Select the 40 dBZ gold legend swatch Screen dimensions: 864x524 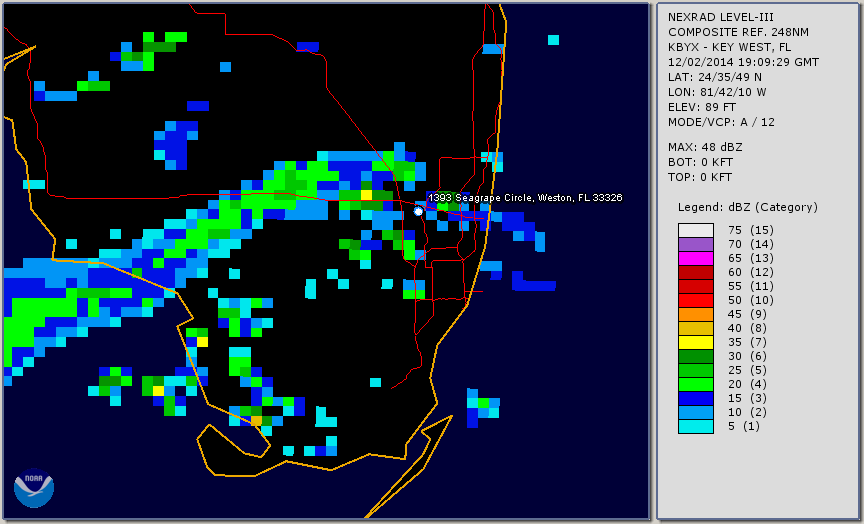click(x=696, y=328)
